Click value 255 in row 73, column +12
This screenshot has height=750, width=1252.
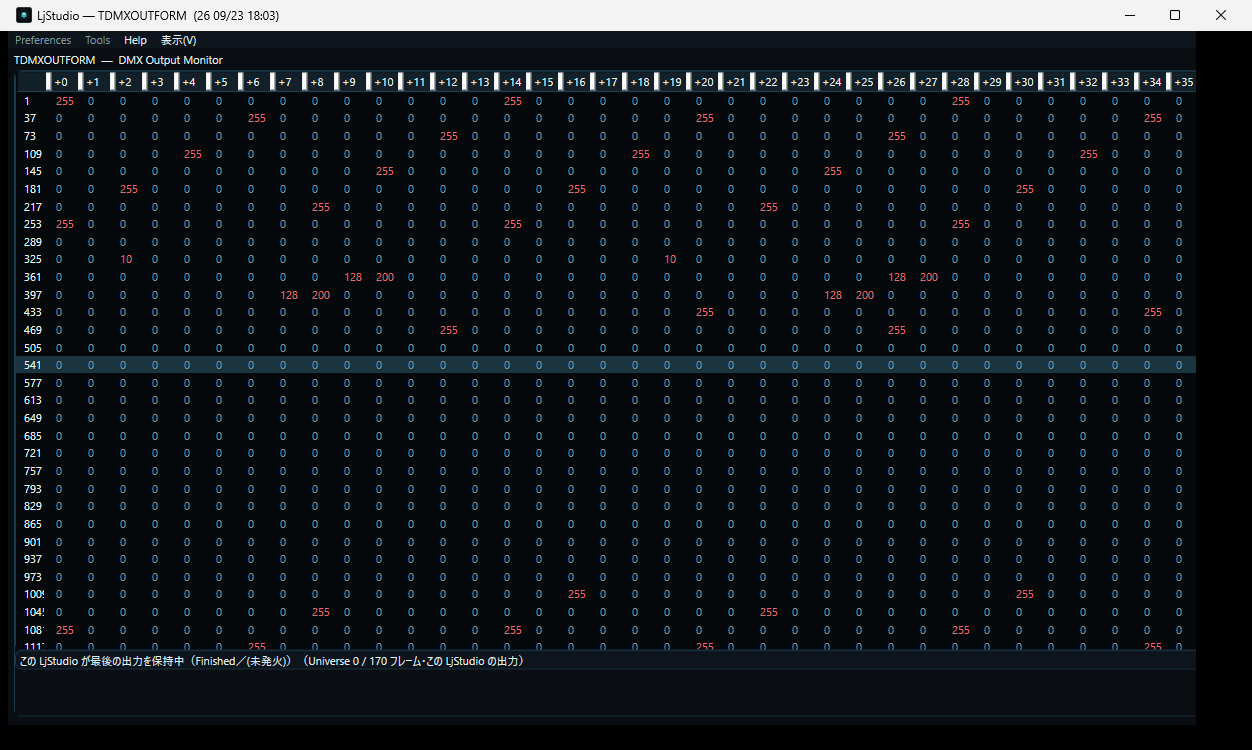[449, 136]
